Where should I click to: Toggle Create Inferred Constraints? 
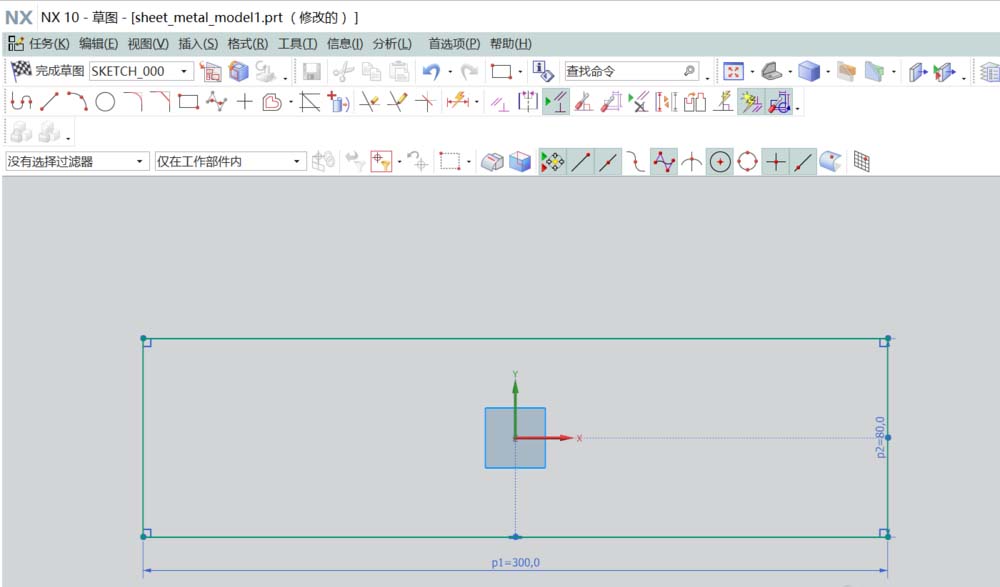tap(751, 101)
